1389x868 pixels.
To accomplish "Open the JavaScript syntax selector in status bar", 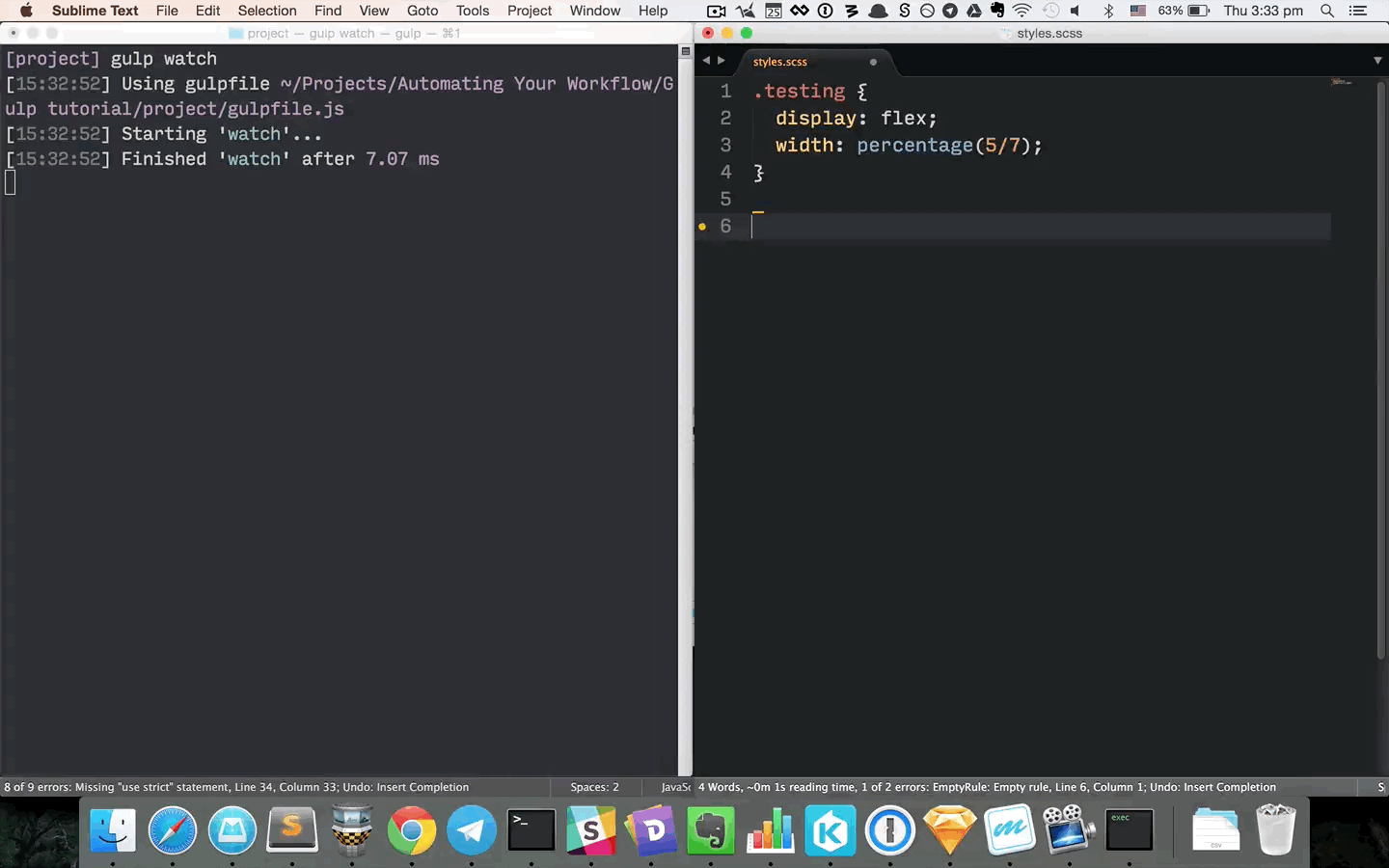I will click(675, 787).
